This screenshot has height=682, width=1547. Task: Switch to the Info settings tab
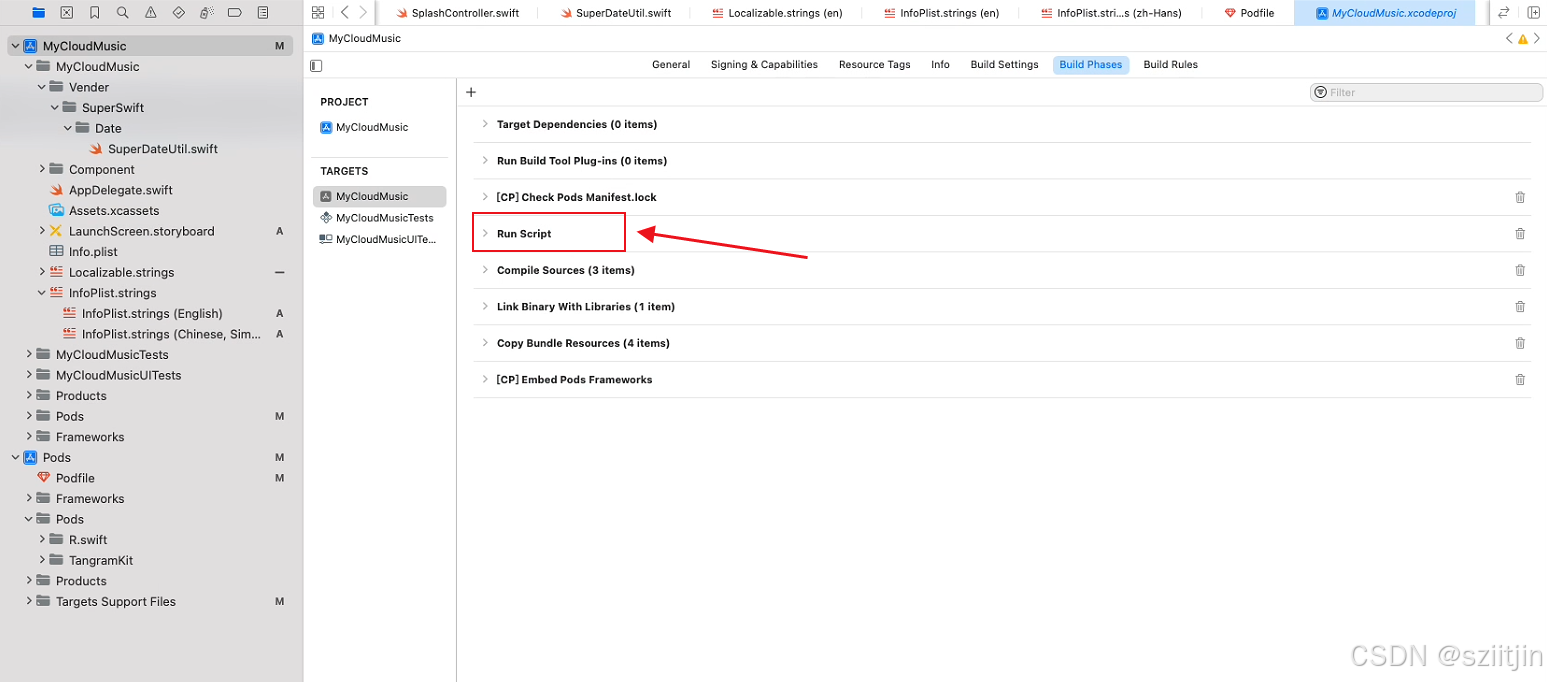coord(940,65)
